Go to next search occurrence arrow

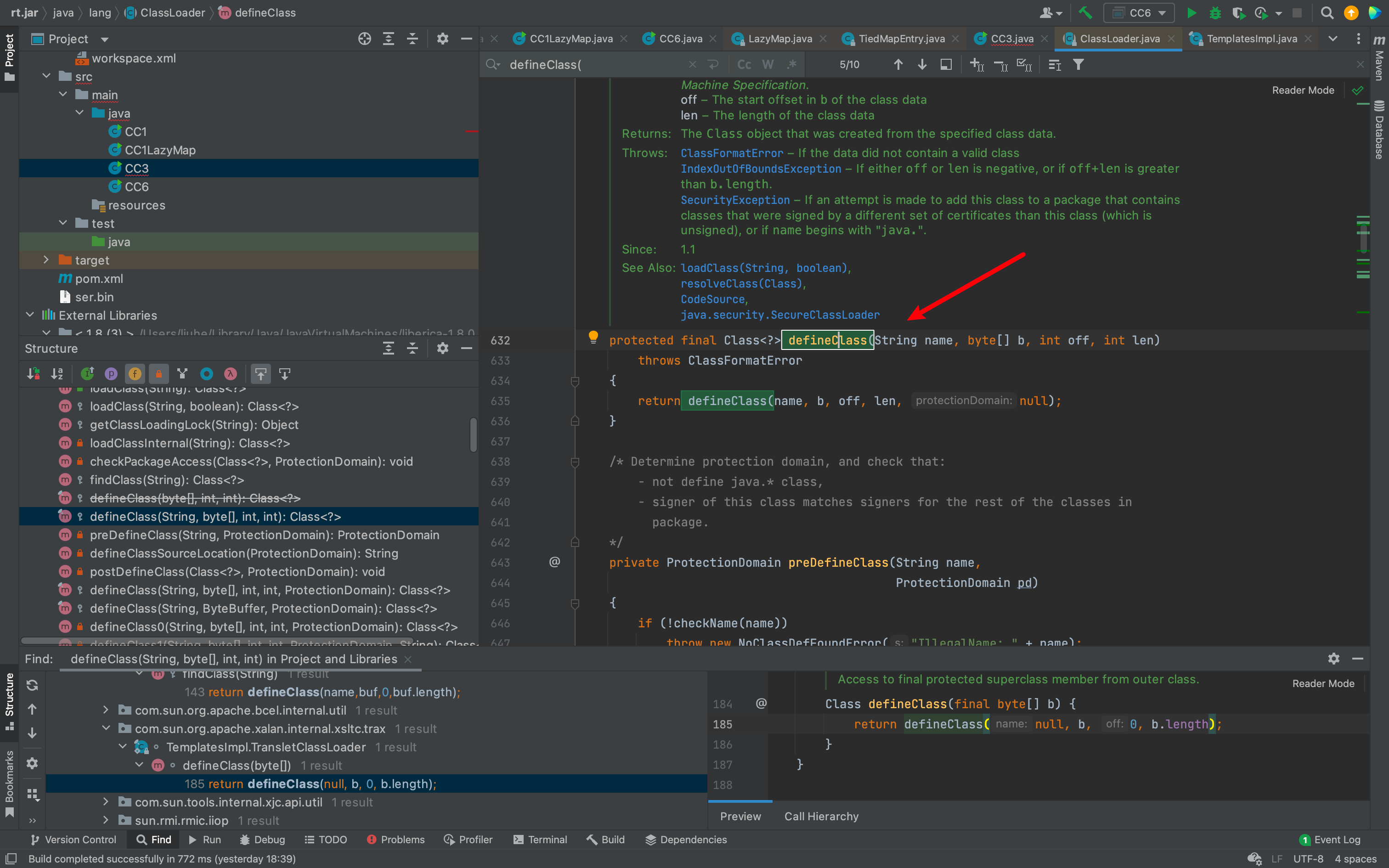point(922,64)
